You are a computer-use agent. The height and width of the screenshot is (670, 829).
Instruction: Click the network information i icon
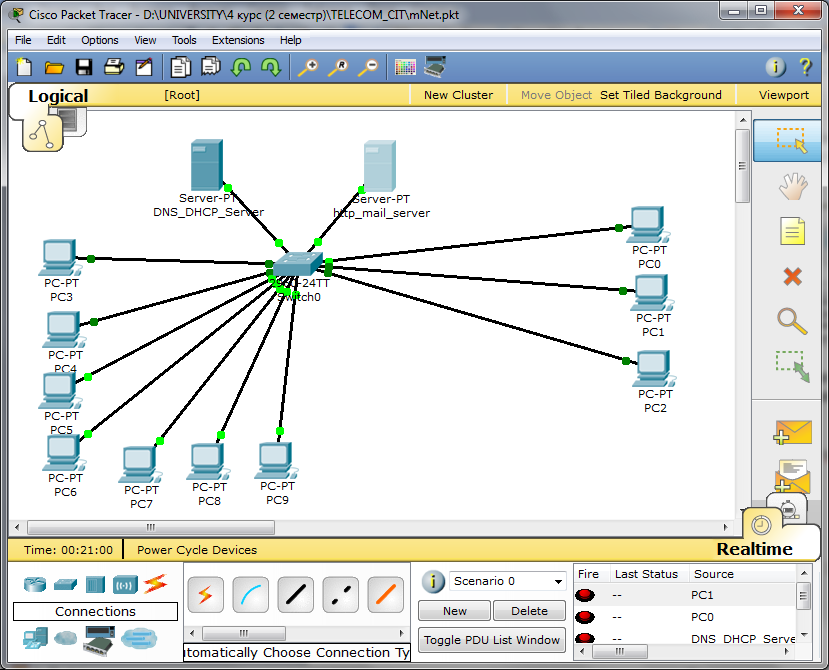(776, 67)
